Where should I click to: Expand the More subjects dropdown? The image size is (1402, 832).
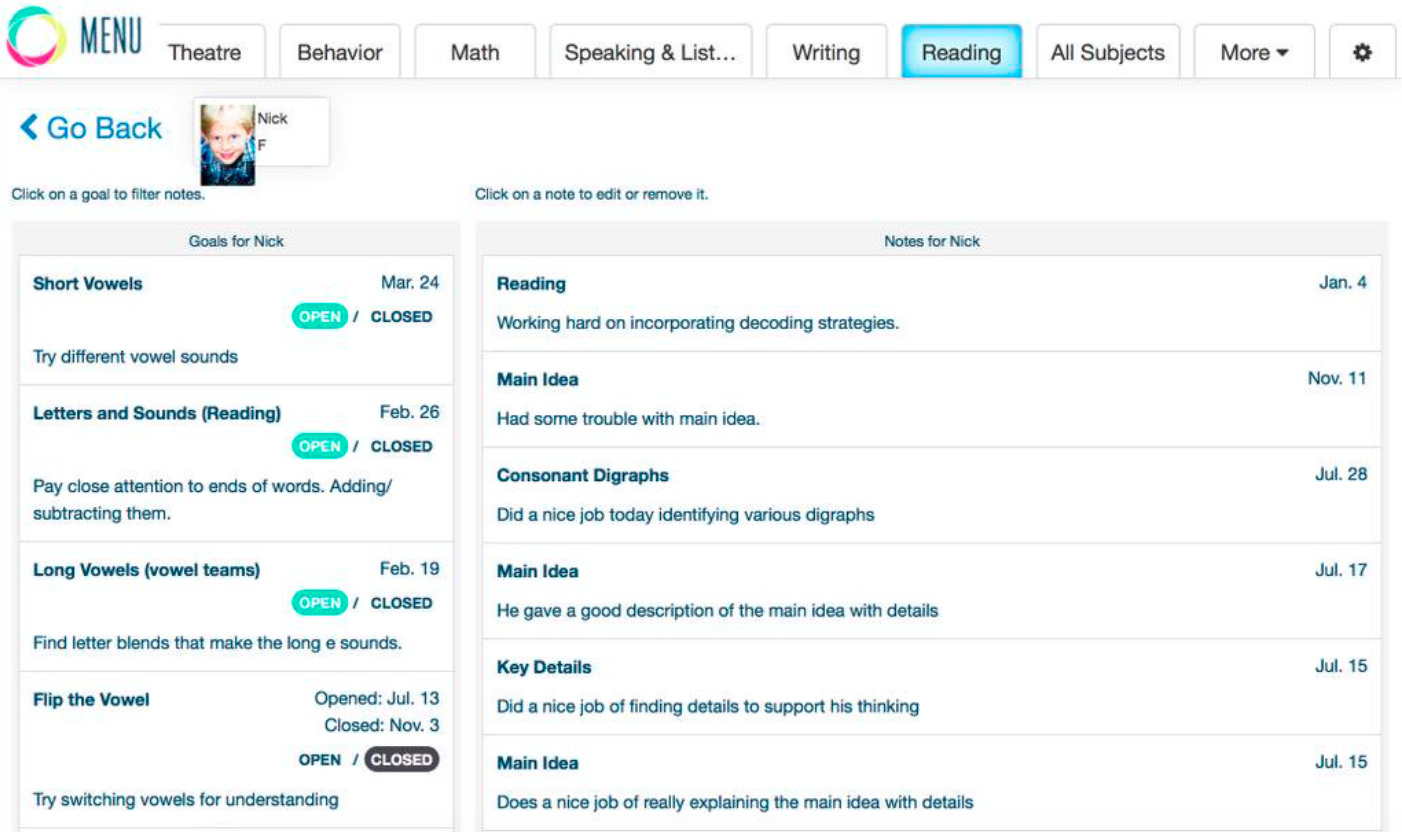(1254, 53)
